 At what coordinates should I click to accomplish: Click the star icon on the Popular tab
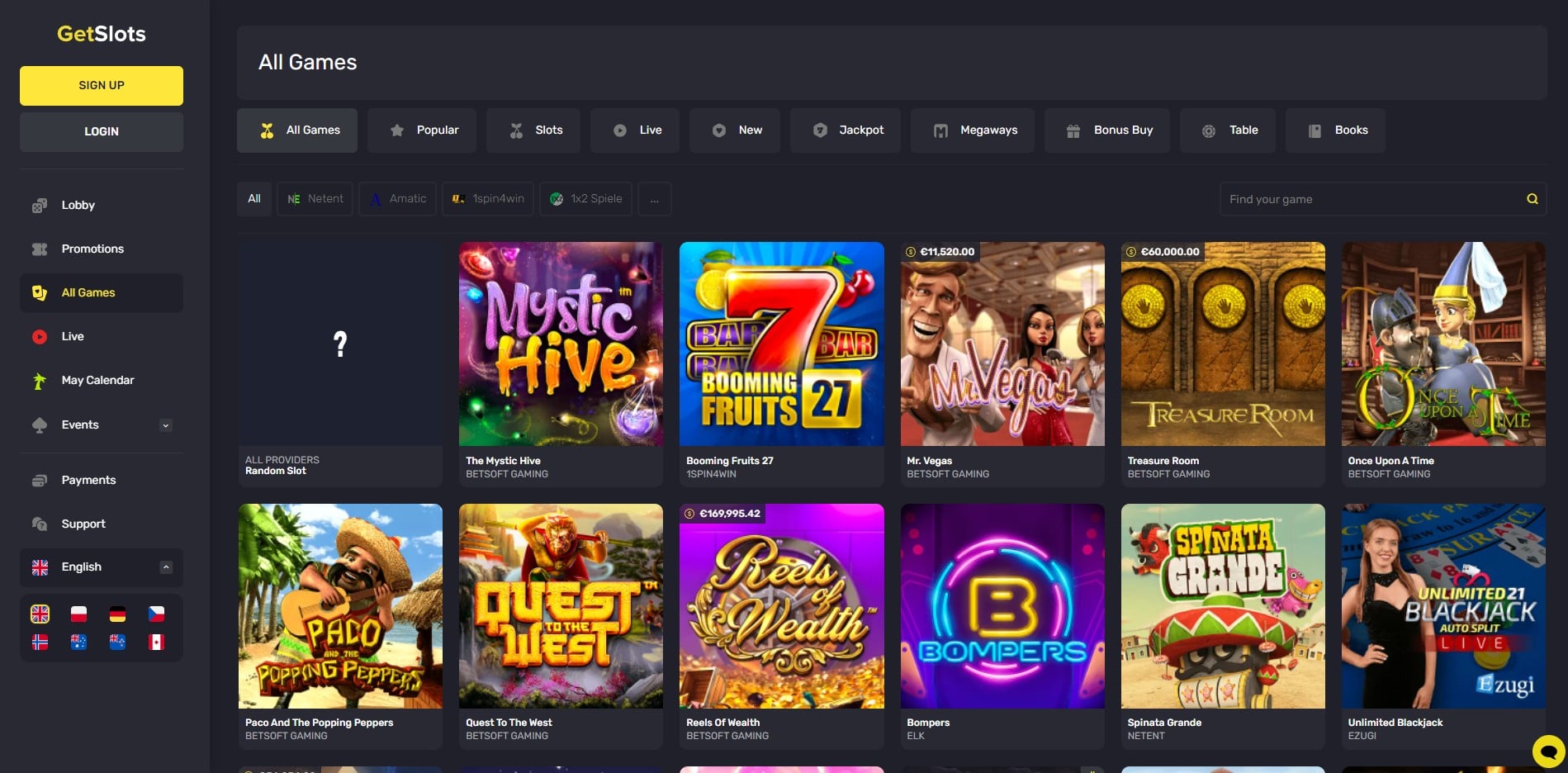[x=397, y=130]
